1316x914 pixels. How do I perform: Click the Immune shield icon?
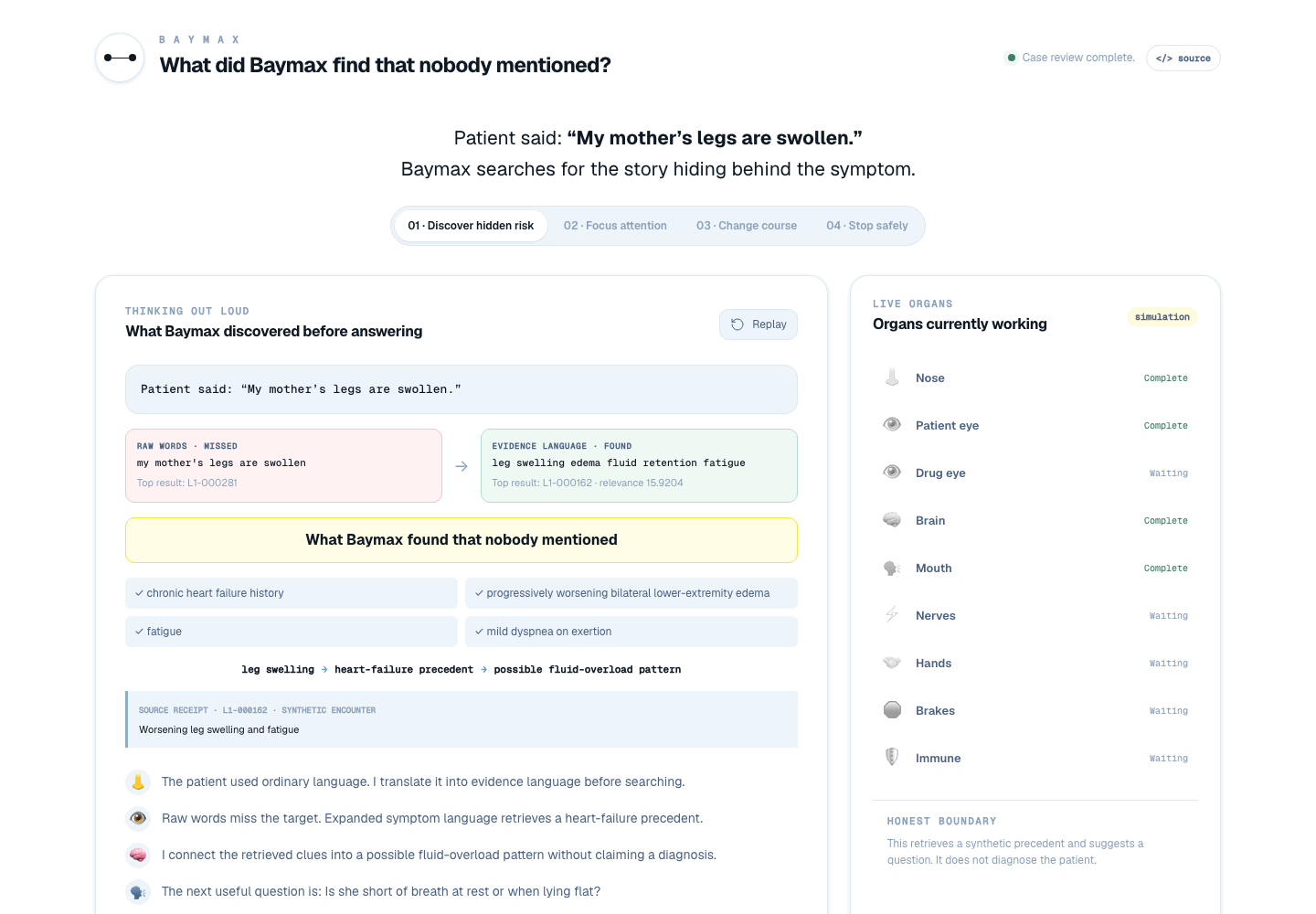(x=892, y=758)
